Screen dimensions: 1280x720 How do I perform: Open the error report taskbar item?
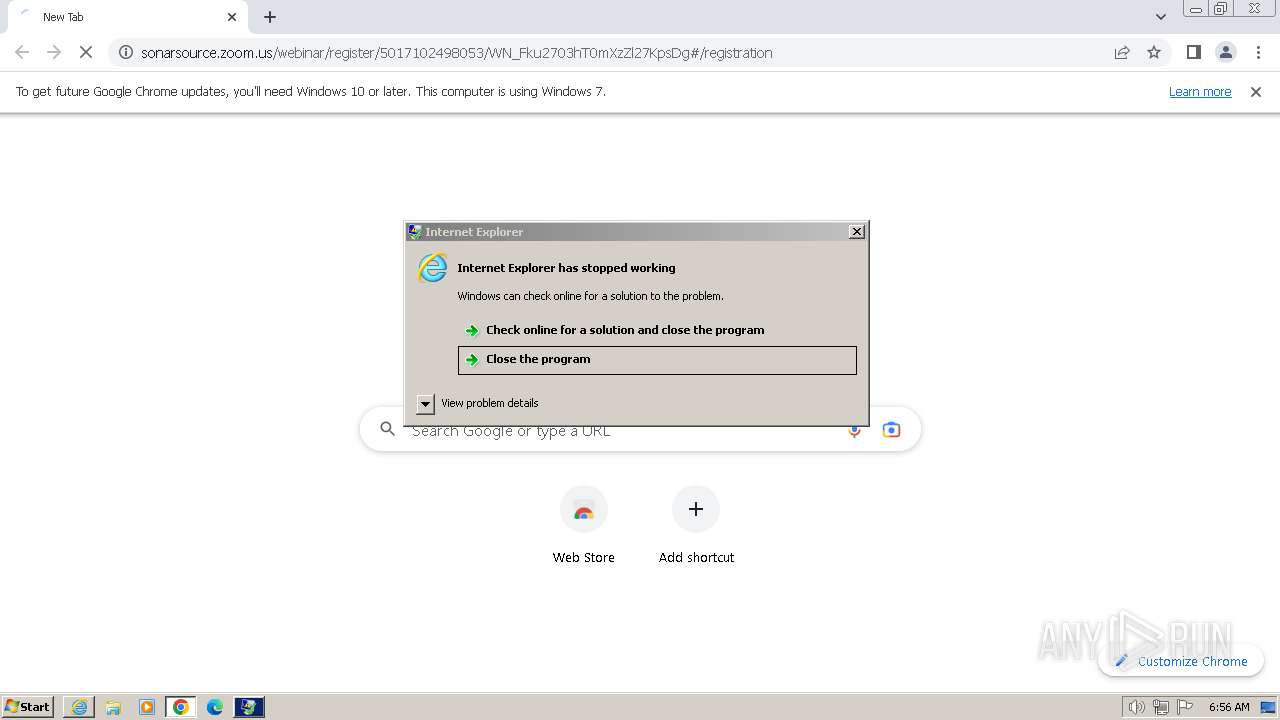pyautogui.click(x=249, y=707)
